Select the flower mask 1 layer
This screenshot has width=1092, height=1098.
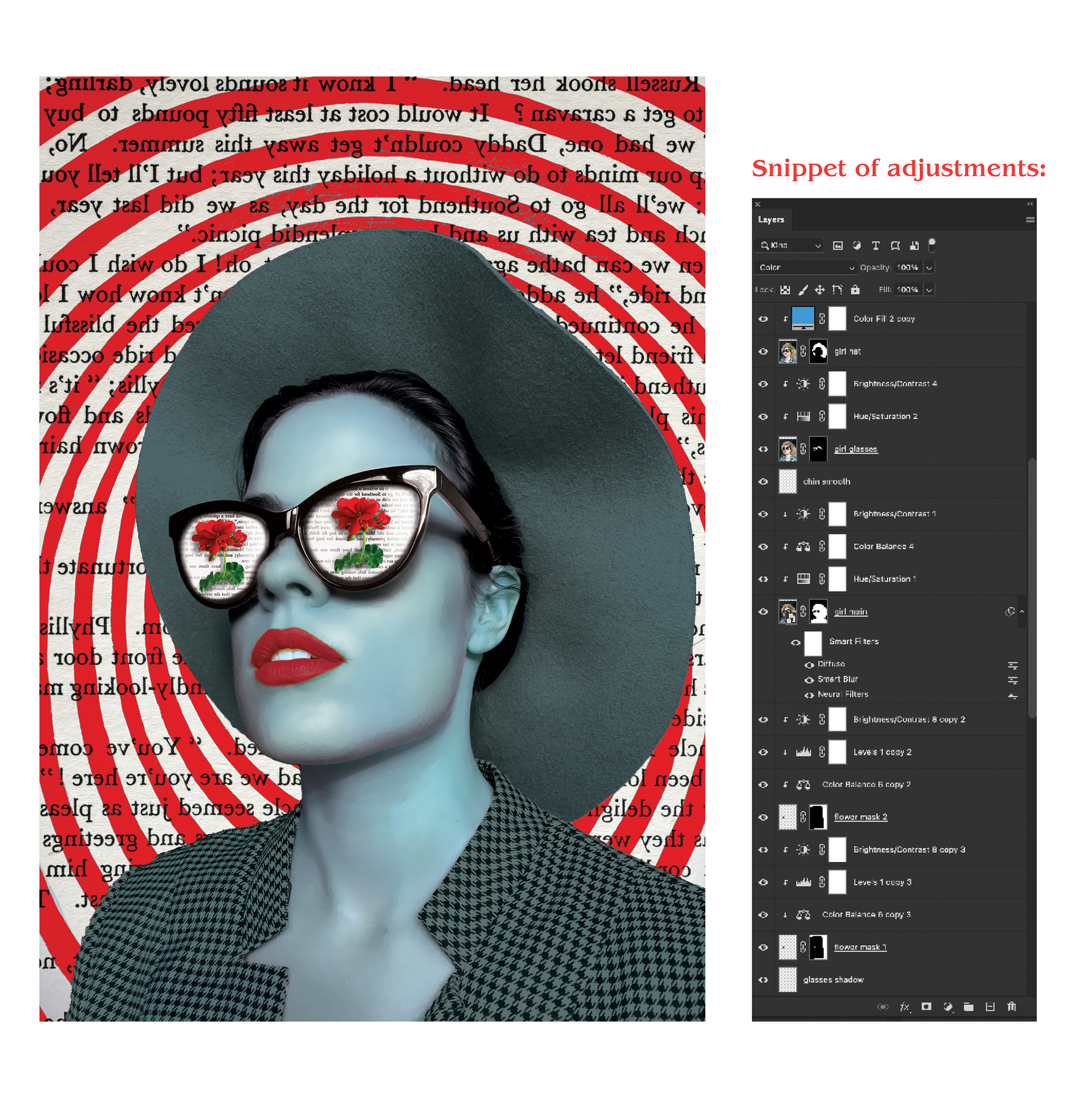point(860,947)
